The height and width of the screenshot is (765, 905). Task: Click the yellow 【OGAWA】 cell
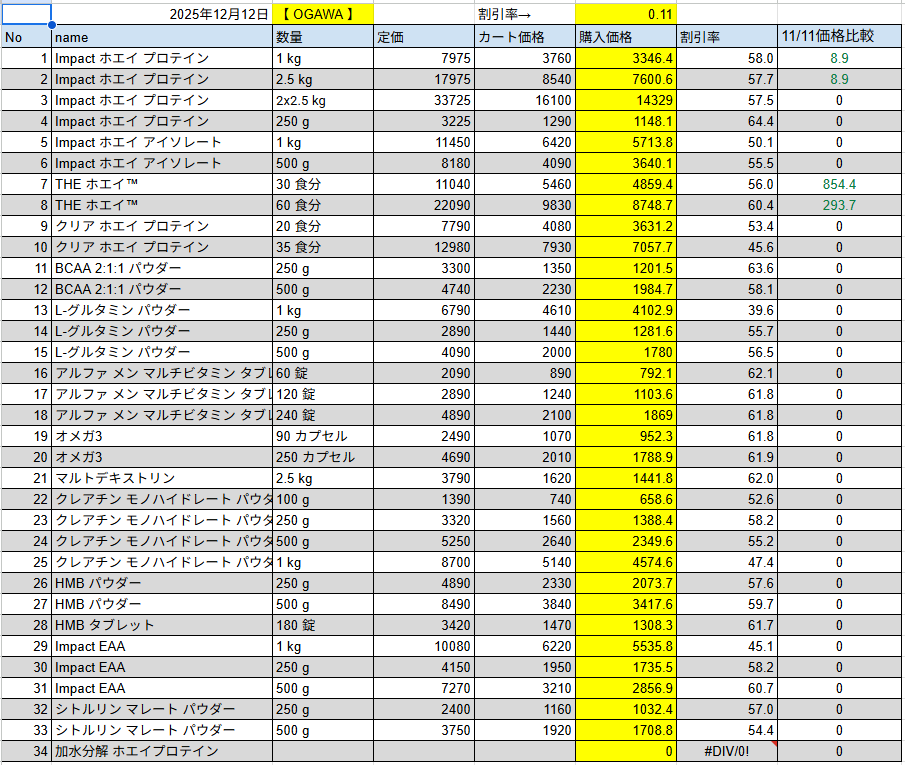point(322,15)
